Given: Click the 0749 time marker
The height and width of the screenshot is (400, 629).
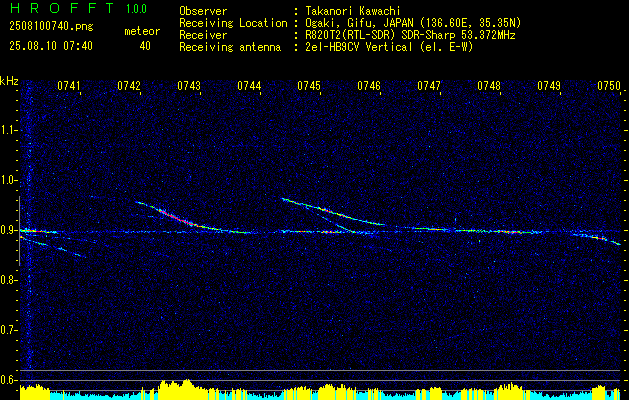Looking at the screenshot, I should pyautogui.click(x=549, y=85).
